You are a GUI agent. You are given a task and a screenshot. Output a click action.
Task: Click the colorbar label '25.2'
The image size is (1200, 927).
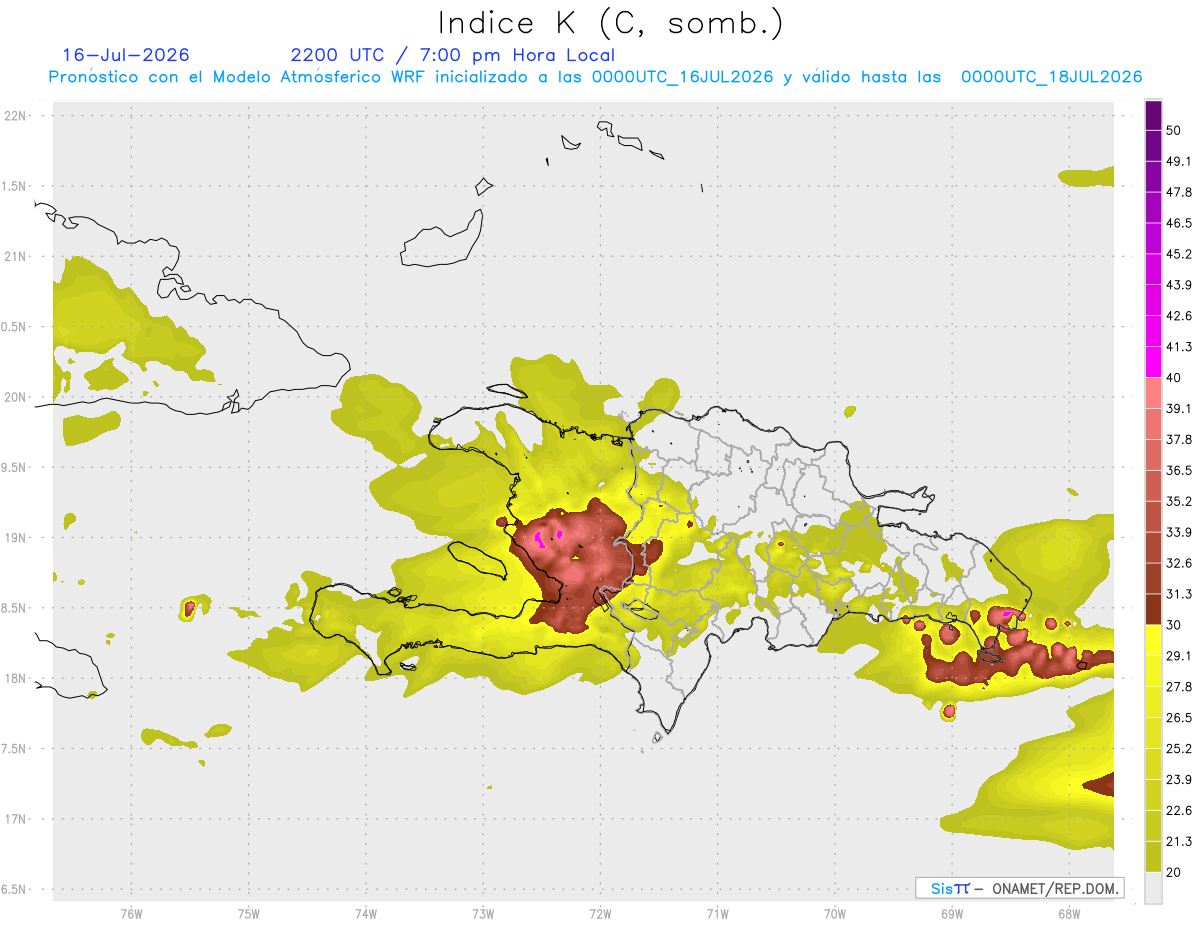pos(1178,748)
